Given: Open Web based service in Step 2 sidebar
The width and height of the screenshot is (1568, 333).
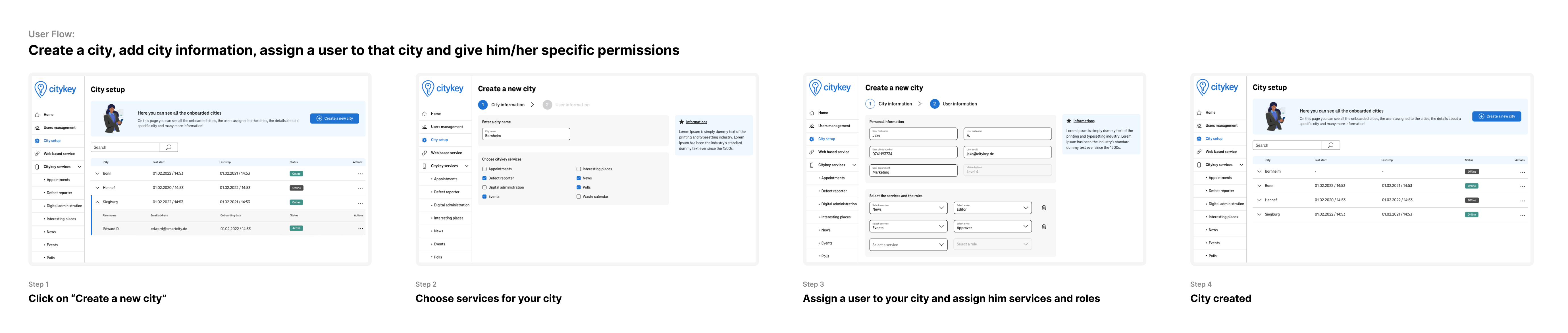Looking at the screenshot, I should pyautogui.click(x=446, y=153).
